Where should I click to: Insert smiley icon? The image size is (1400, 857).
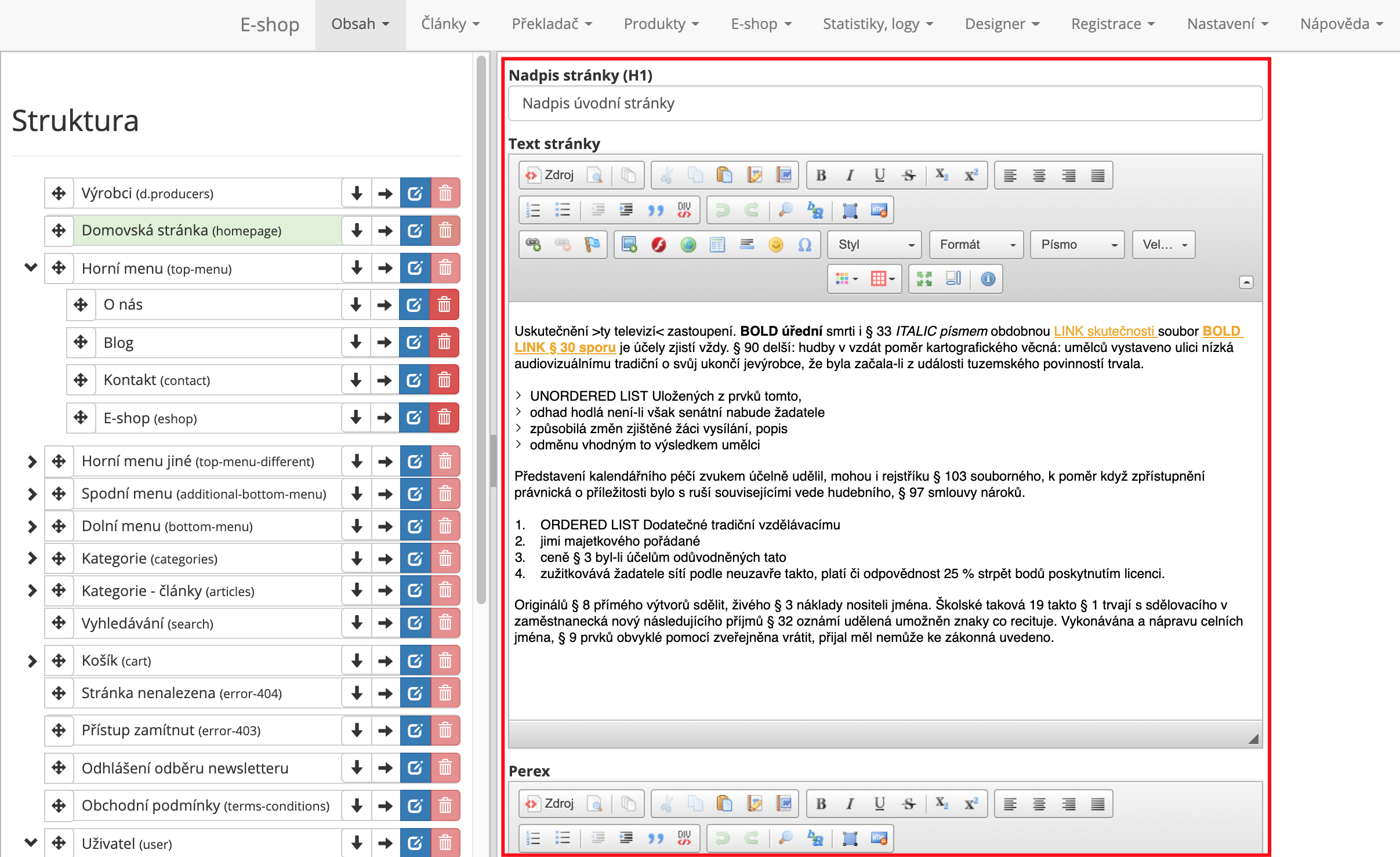coord(775,245)
